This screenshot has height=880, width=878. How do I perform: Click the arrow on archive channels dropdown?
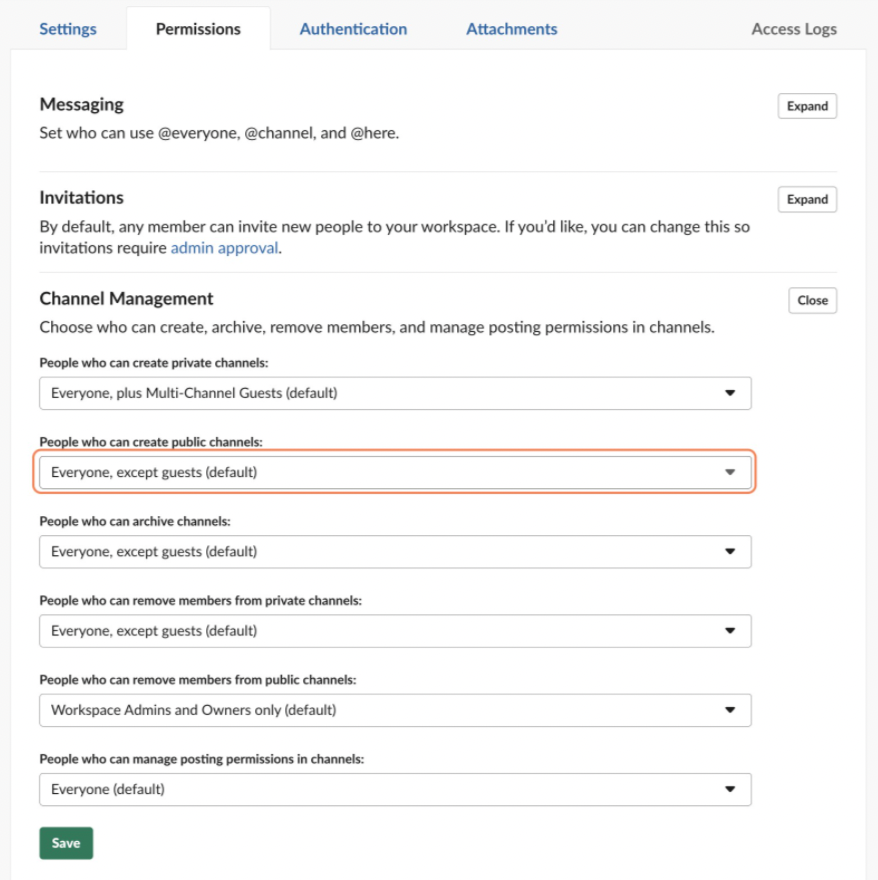tap(730, 551)
